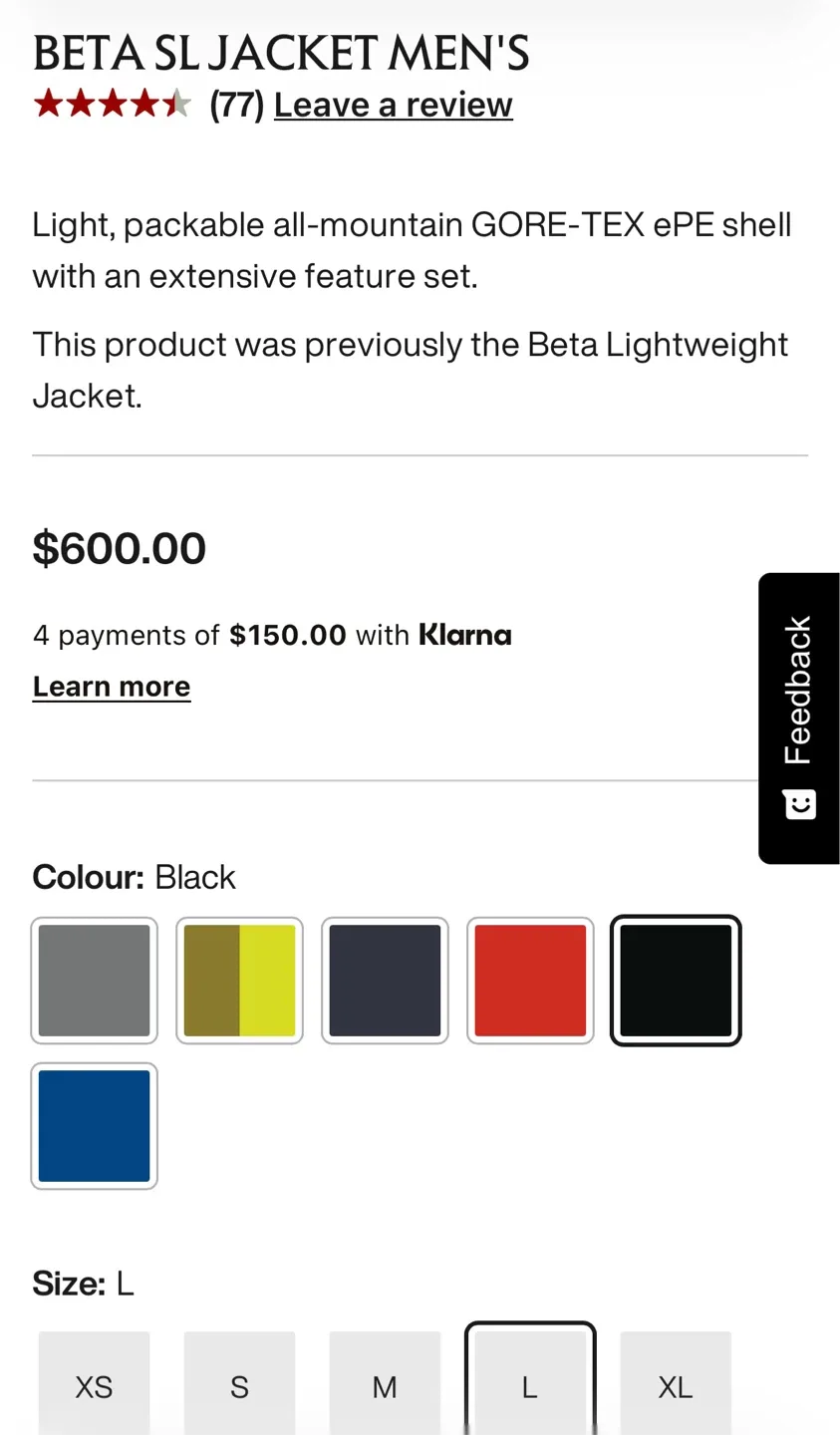Select the Black colour swatch
The height and width of the screenshot is (1435, 840).
tap(676, 980)
